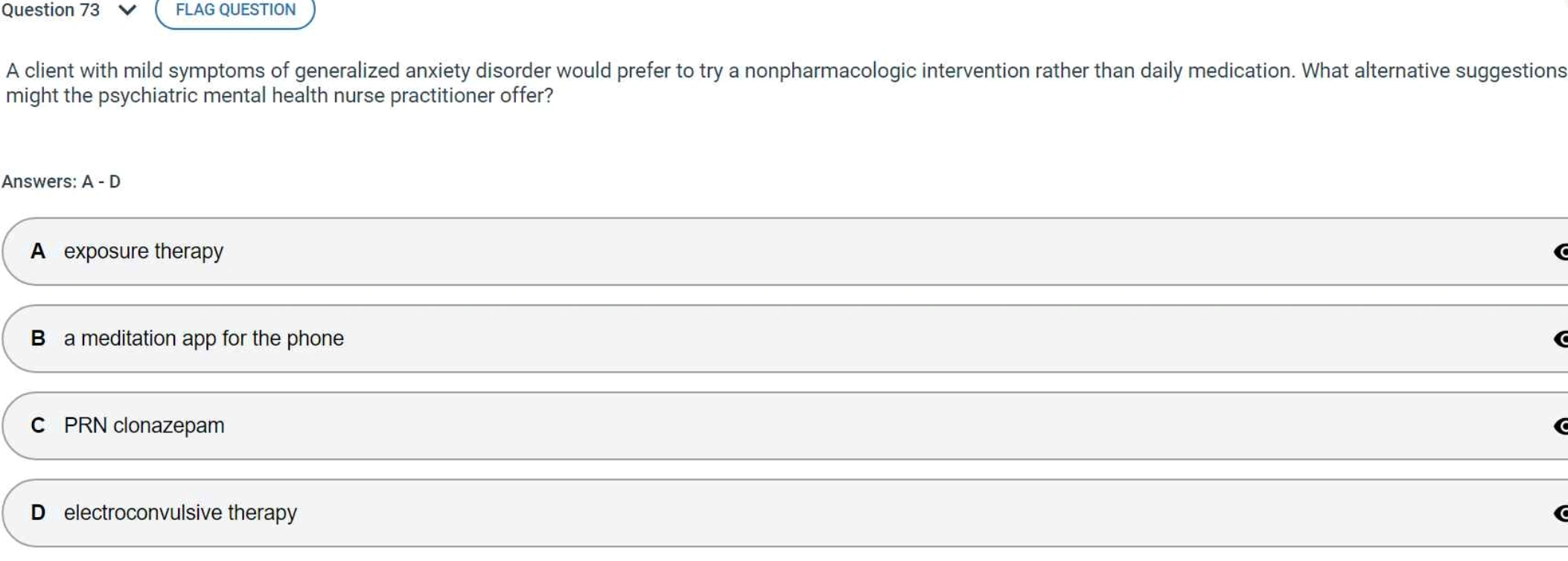Click the 'Answers: A - D' heading

61,182
